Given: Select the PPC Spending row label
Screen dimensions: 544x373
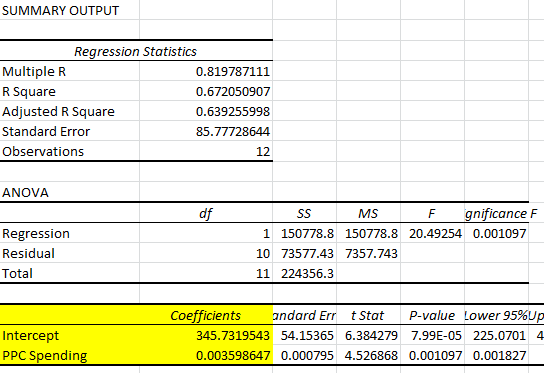Looking at the screenshot, I should (69, 355).
